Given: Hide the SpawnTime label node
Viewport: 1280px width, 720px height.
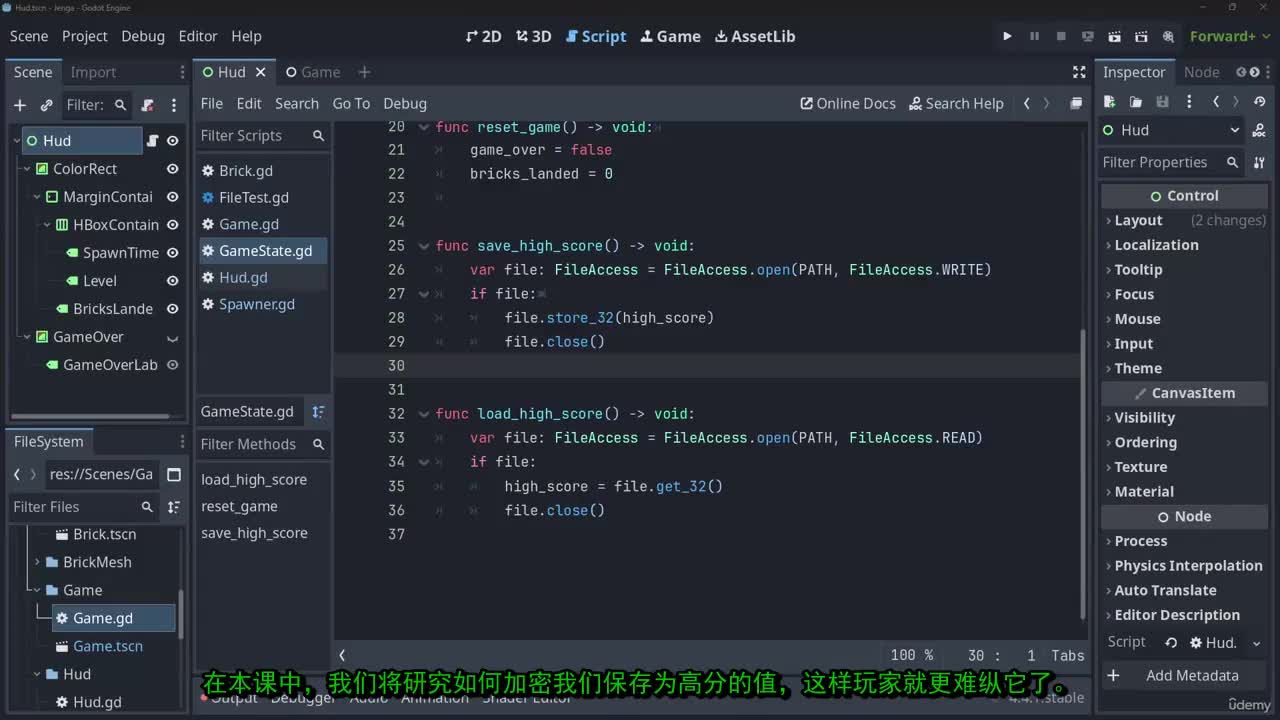Looking at the screenshot, I should tap(172, 253).
